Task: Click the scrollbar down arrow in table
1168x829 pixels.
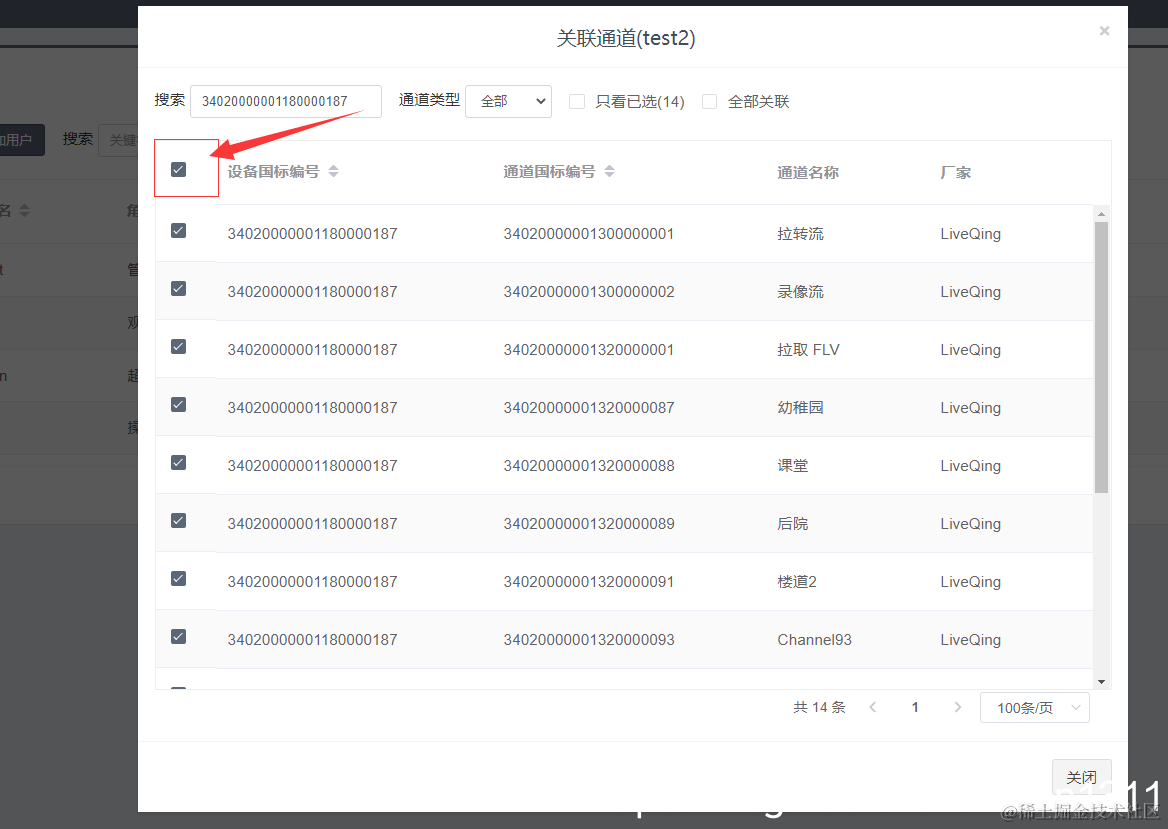Action: [1102, 682]
